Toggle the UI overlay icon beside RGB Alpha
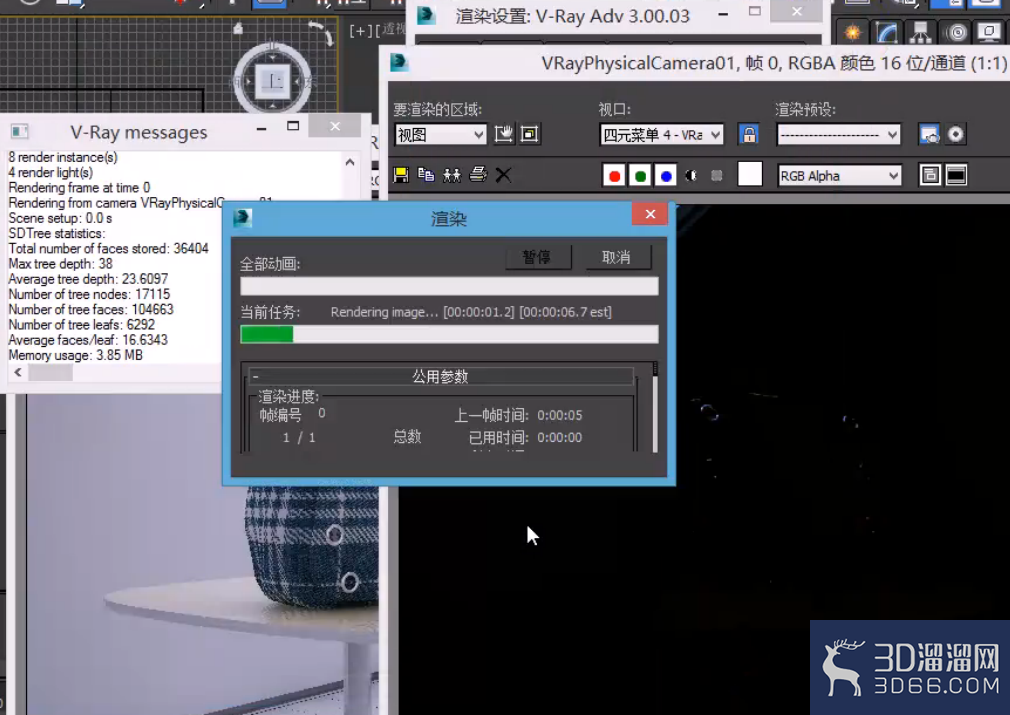The width and height of the screenshot is (1010, 715). click(929, 175)
